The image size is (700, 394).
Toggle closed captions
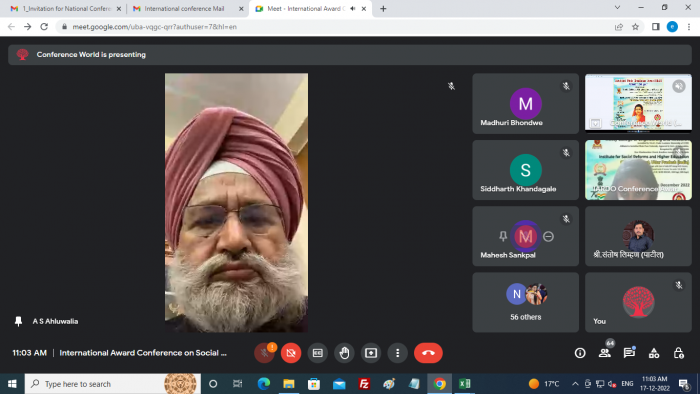317,353
